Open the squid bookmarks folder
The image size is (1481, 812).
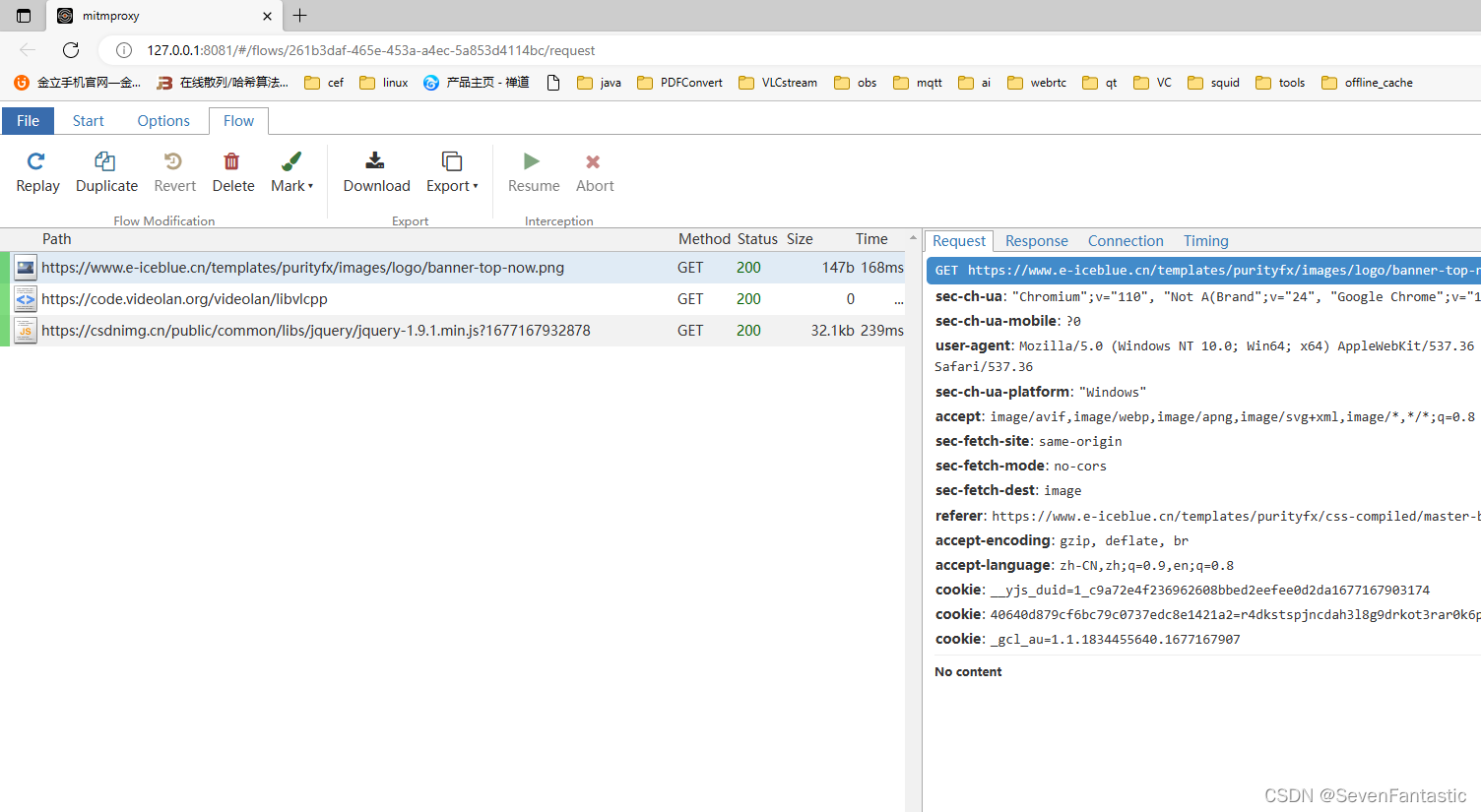(x=1214, y=83)
